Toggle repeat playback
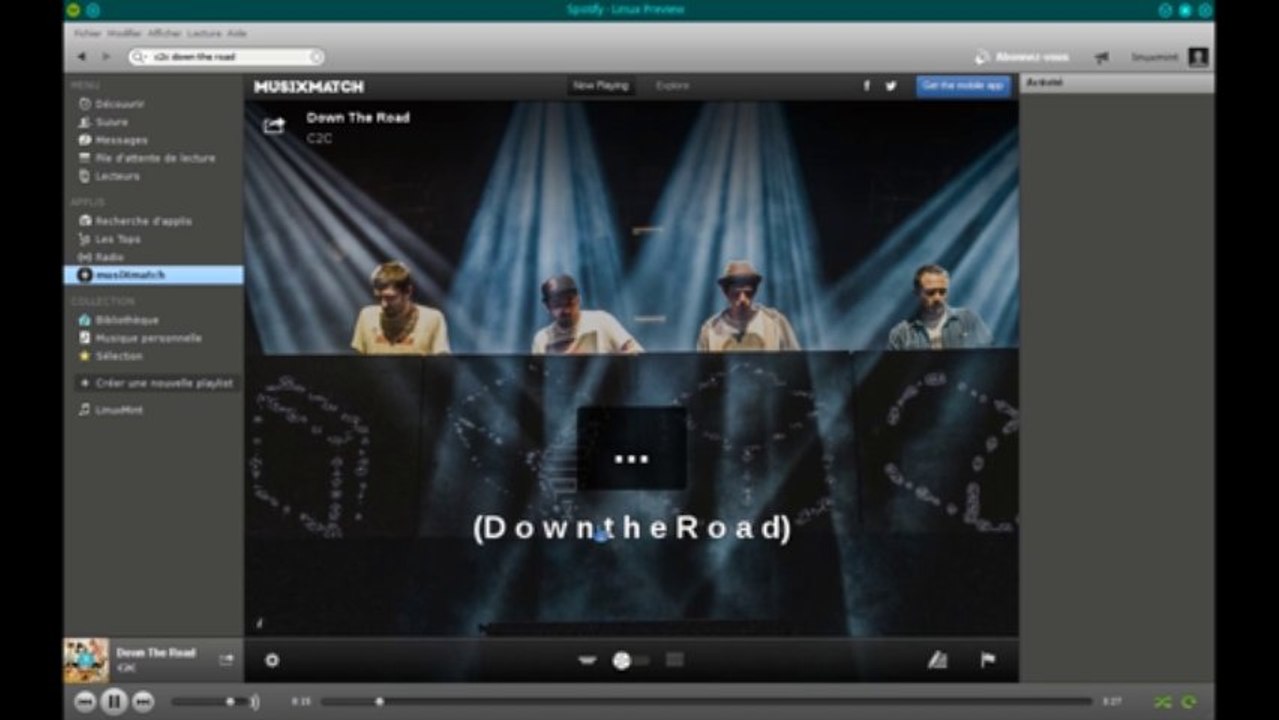Screen dimensions: 1279x720 tap(1189, 702)
